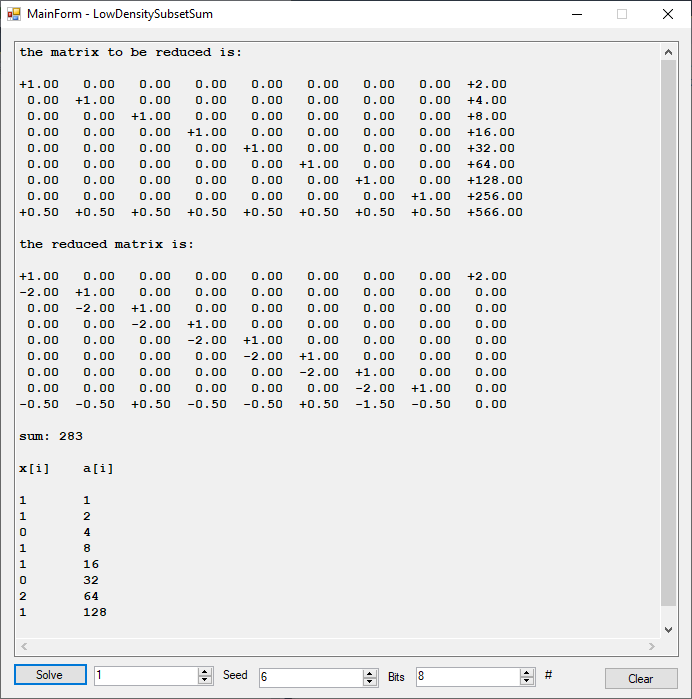Decrement the spinner containing value 1
This screenshot has width=692, height=699.
[x=205, y=681]
